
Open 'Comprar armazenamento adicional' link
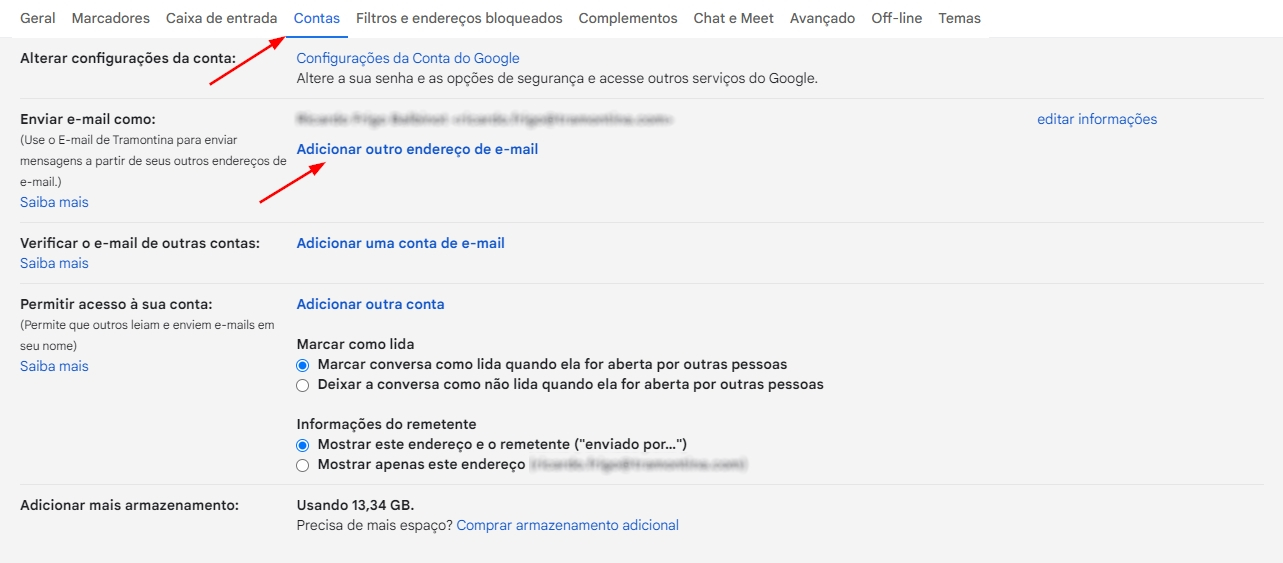pos(567,525)
